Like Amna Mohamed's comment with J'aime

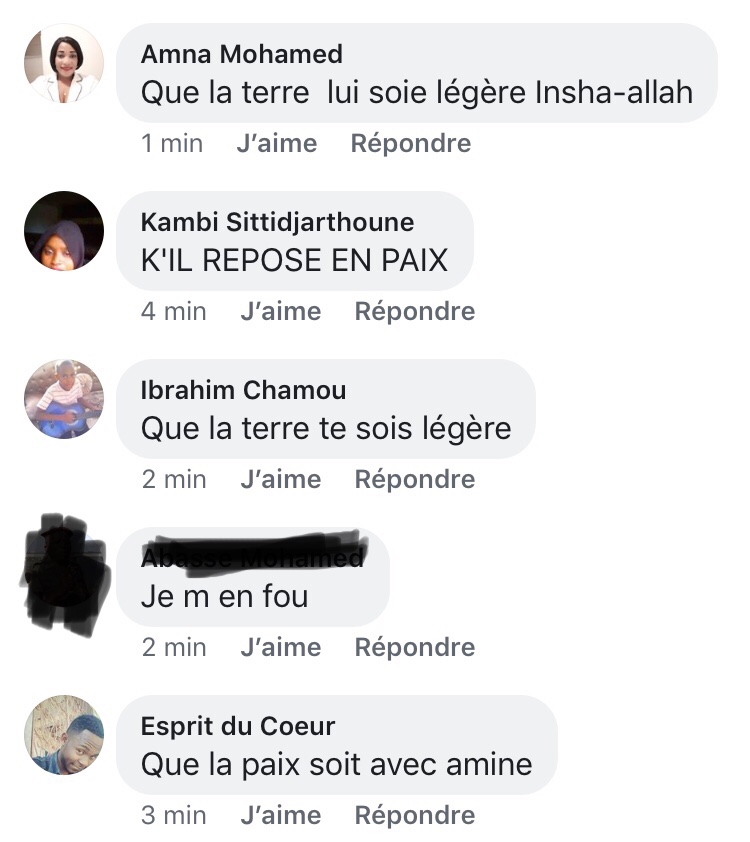click(276, 144)
